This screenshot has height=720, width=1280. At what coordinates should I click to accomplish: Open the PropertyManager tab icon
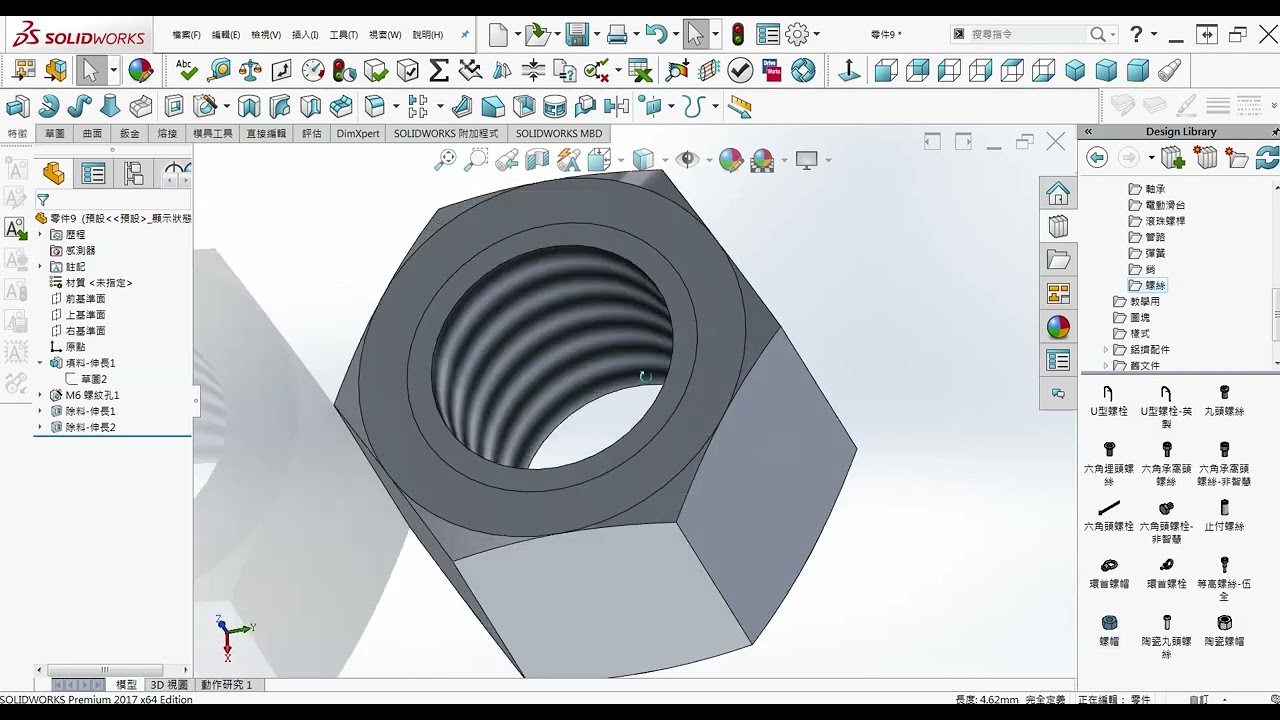93,173
